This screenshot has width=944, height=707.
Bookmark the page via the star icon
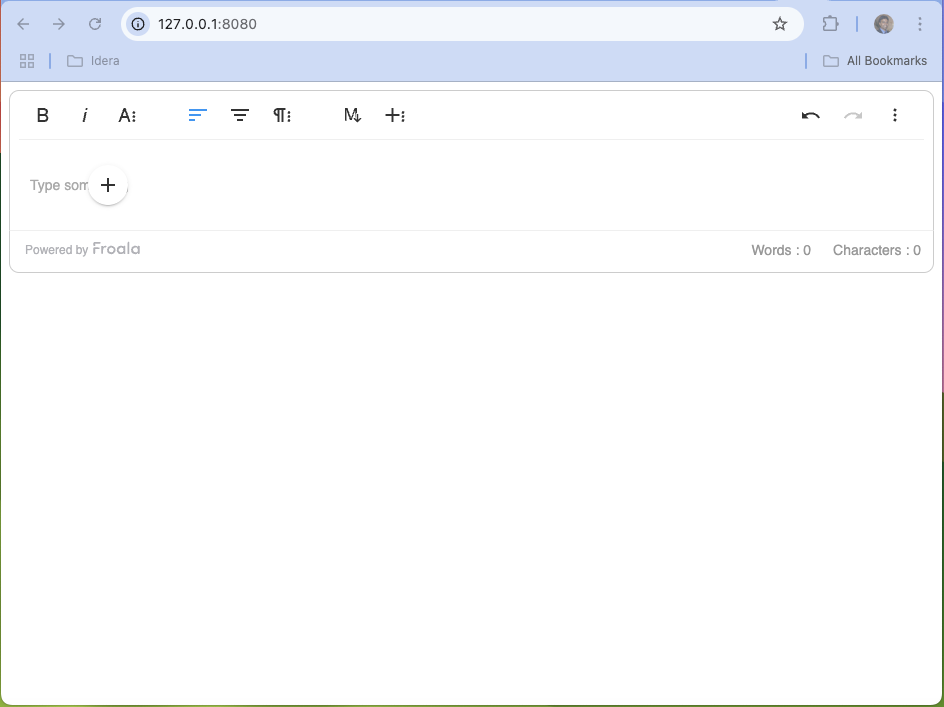click(x=779, y=23)
